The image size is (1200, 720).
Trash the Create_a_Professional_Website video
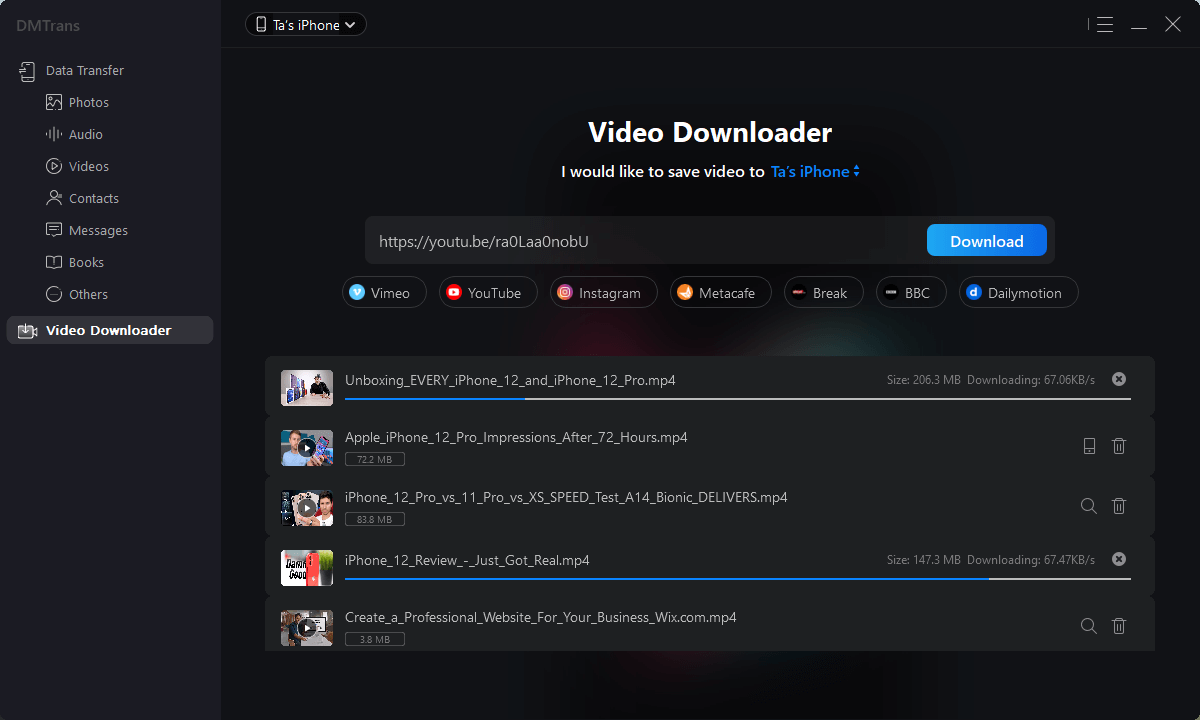pyautogui.click(x=1119, y=626)
